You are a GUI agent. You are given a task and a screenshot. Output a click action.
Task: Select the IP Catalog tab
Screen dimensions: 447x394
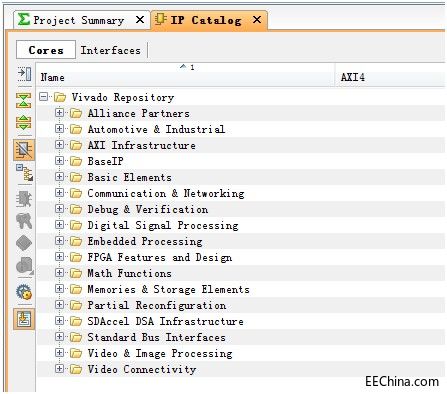pos(209,20)
